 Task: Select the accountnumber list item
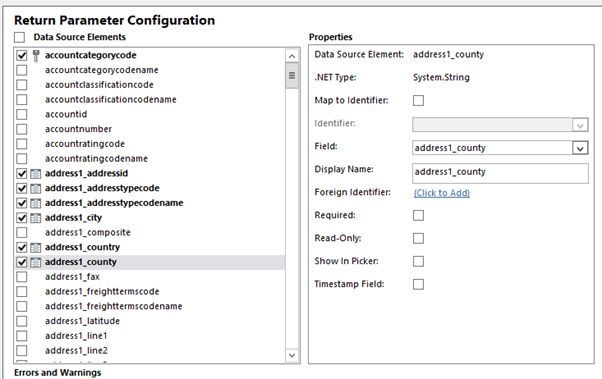coord(78,129)
